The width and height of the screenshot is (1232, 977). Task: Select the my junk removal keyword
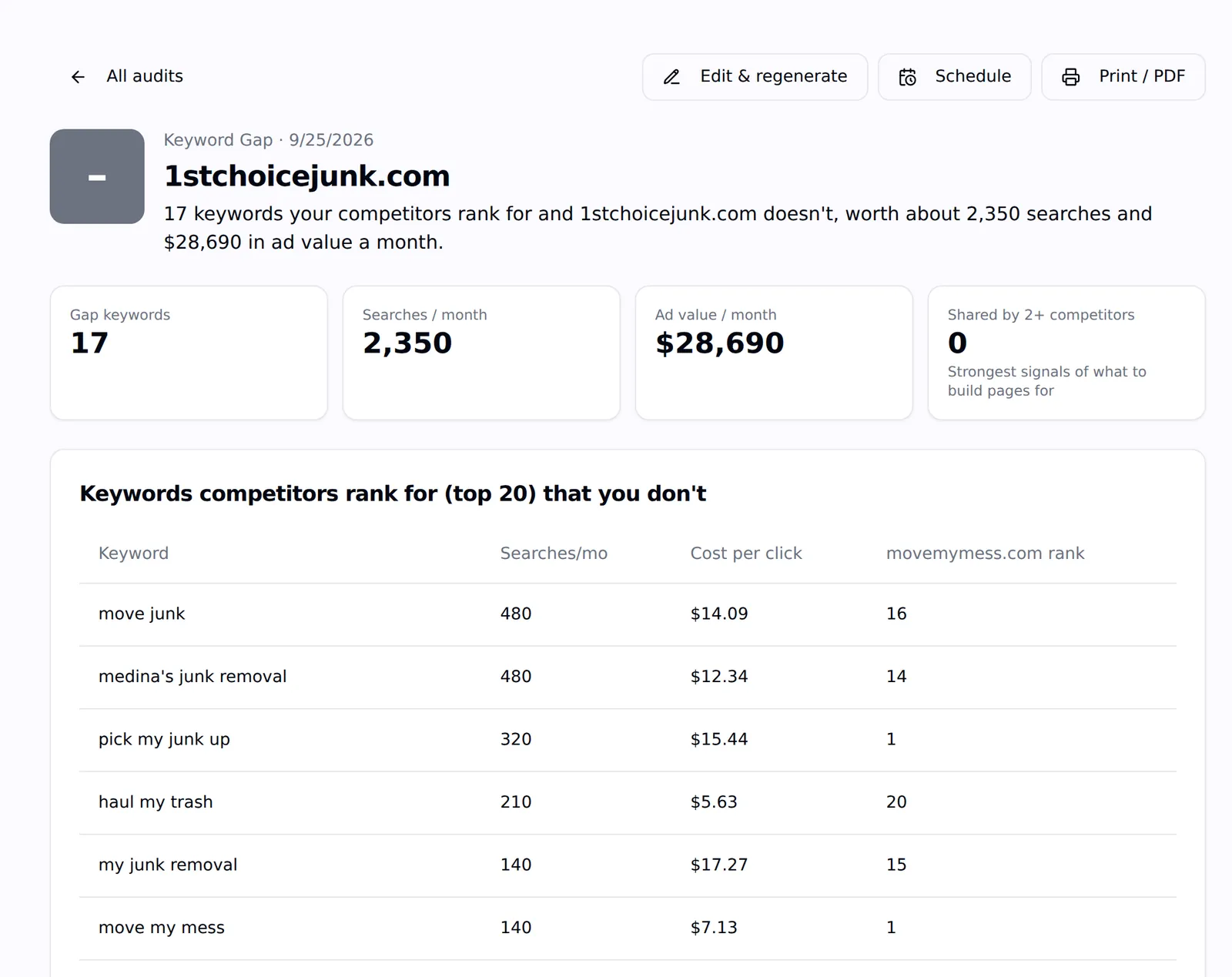tap(168, 865)
